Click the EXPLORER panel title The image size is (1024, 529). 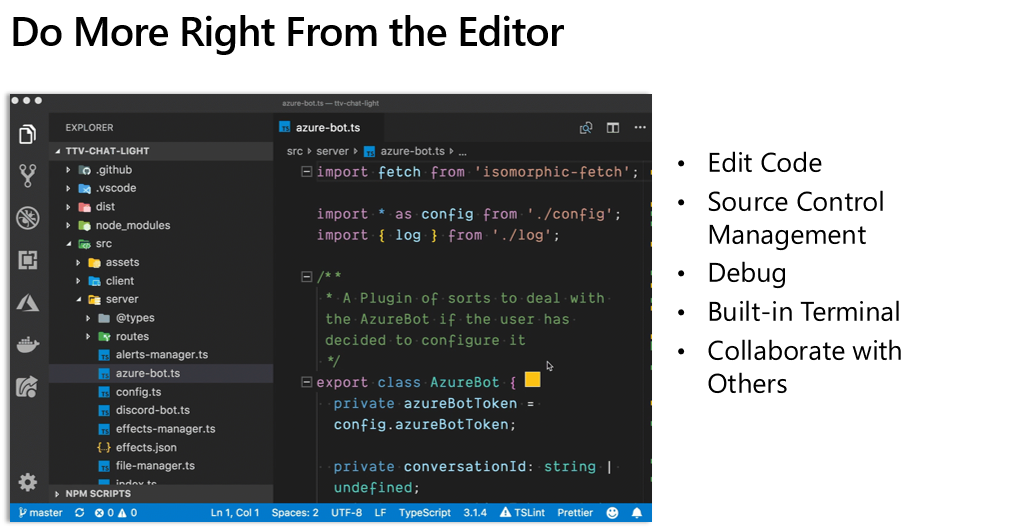point(89,128)
